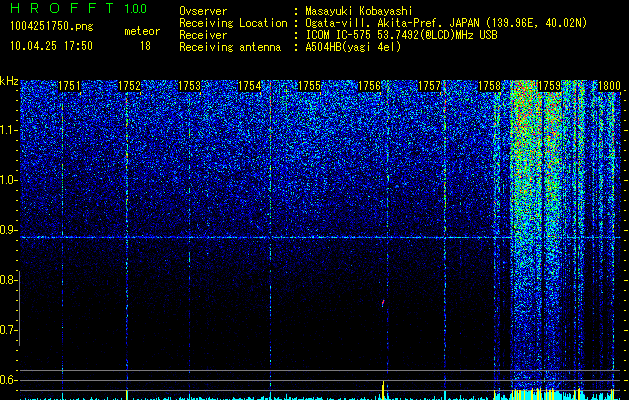Click the 1758 time marker label

pyautogui.click(x=490, y=86)
